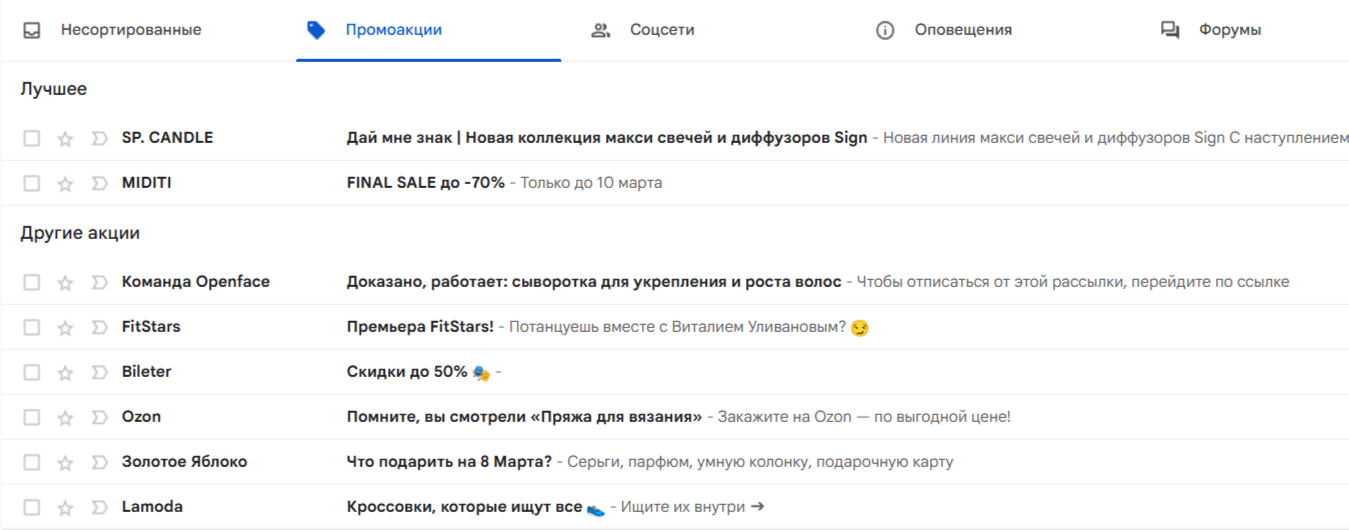Mark Золотое Яблоко email as important
The width and height of the screenshot is (1349, 530).
point(98,463)
